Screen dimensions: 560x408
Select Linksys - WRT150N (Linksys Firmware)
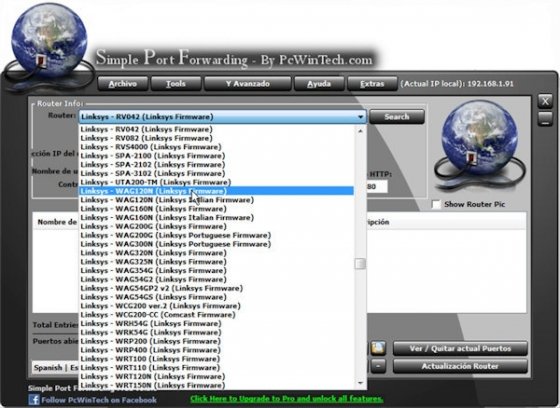coord(216,385)
